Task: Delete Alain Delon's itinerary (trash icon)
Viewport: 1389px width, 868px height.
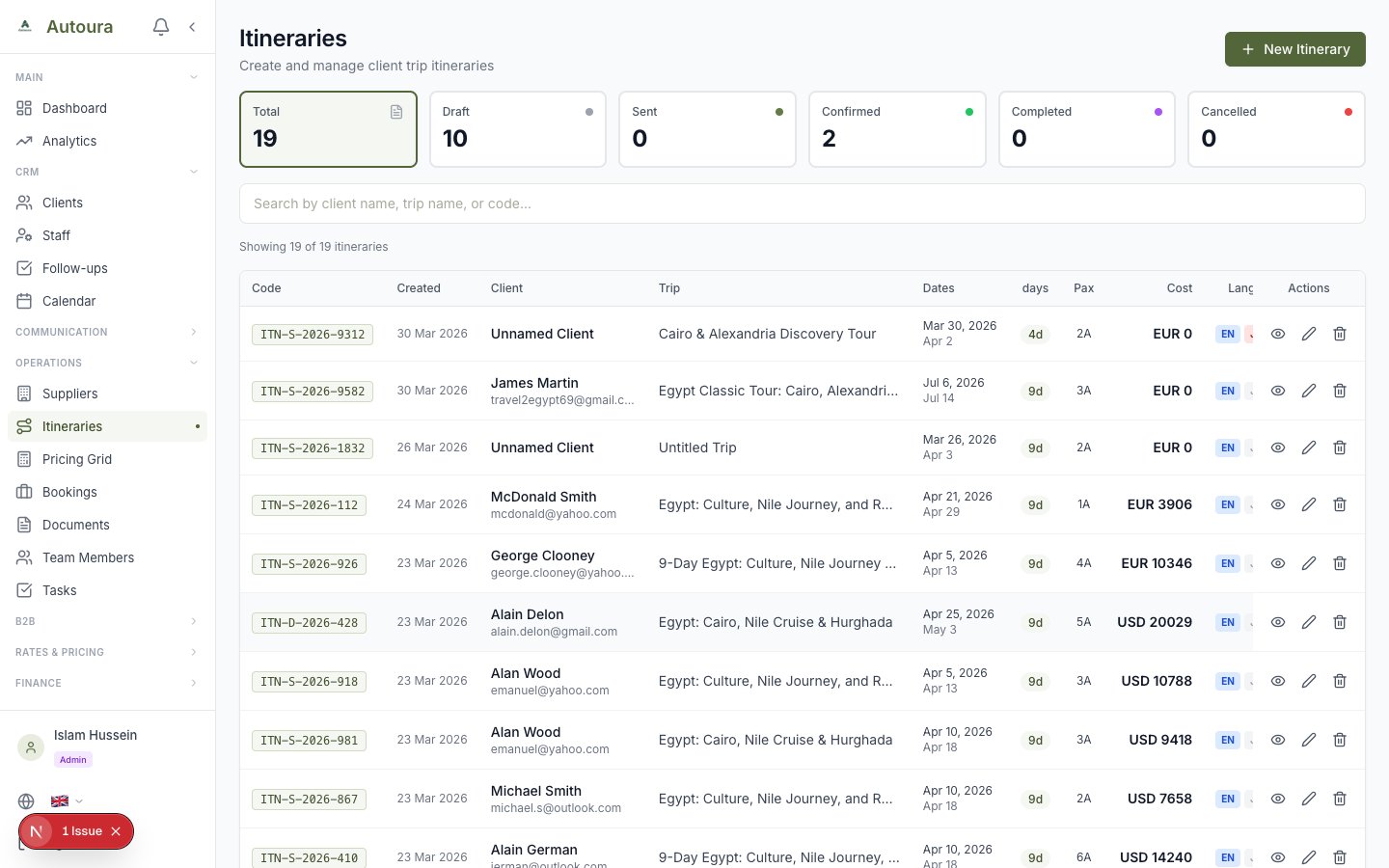Action: [x=1340, y=622]
